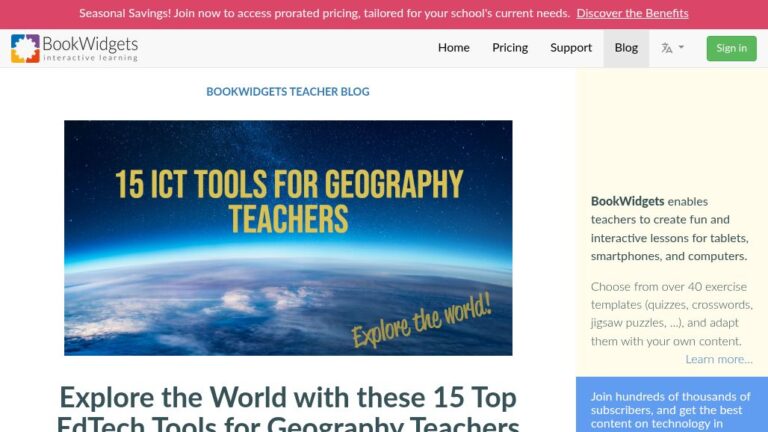Click the green Sign in button
The image size is (768, 432).
point(731,48)
